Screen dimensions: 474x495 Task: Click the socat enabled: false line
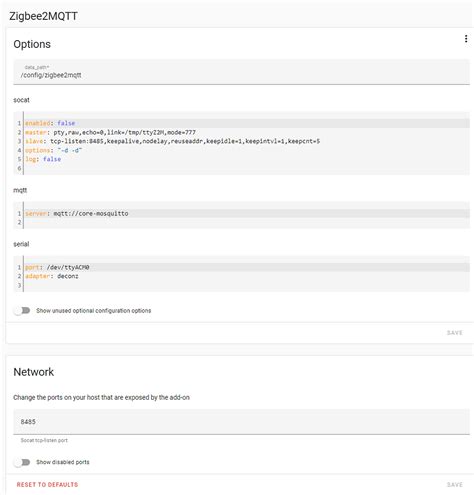(247, 123)
